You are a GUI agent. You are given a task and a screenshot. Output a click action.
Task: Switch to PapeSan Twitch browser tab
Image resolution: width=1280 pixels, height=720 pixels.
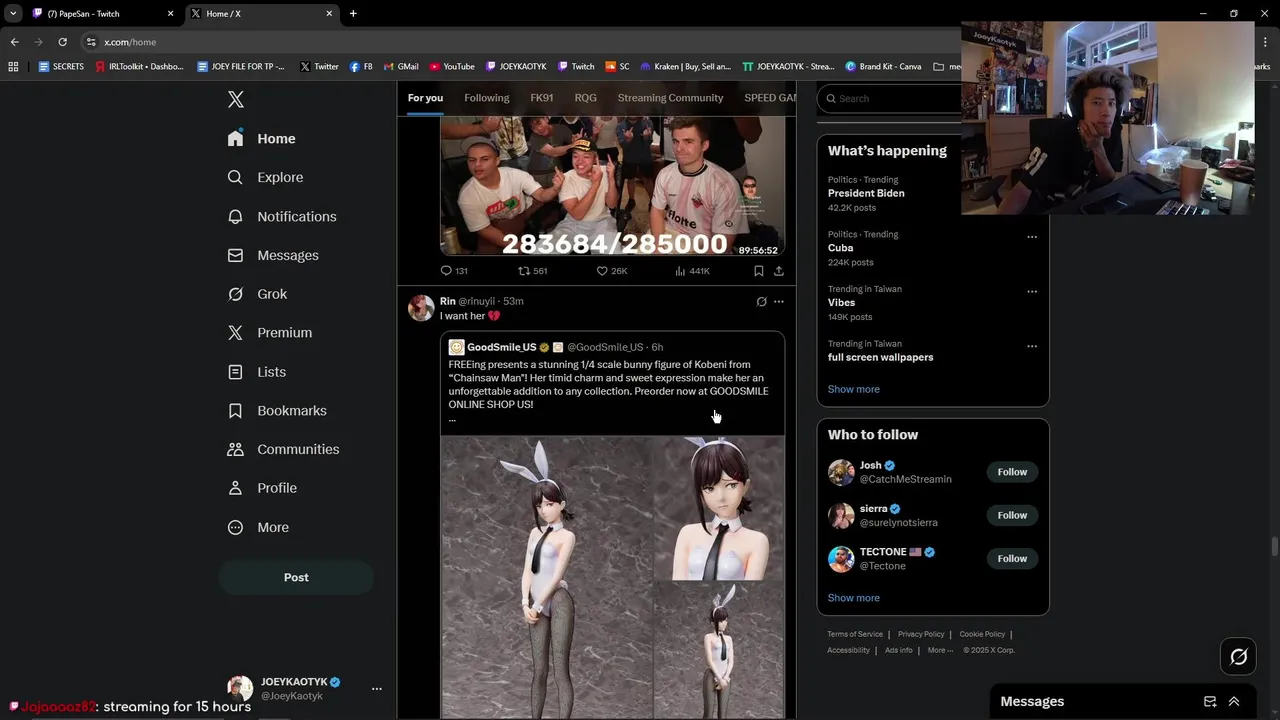103,14
